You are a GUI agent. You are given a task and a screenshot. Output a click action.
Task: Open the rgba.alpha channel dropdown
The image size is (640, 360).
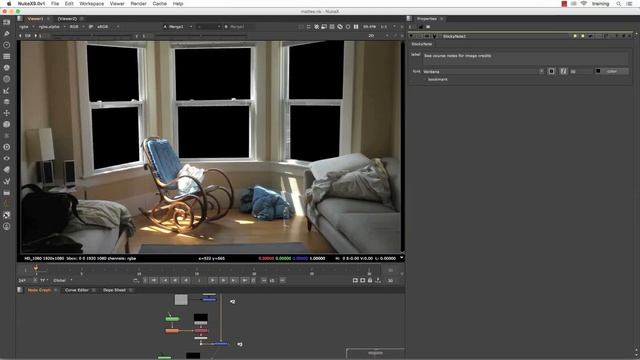52,27
